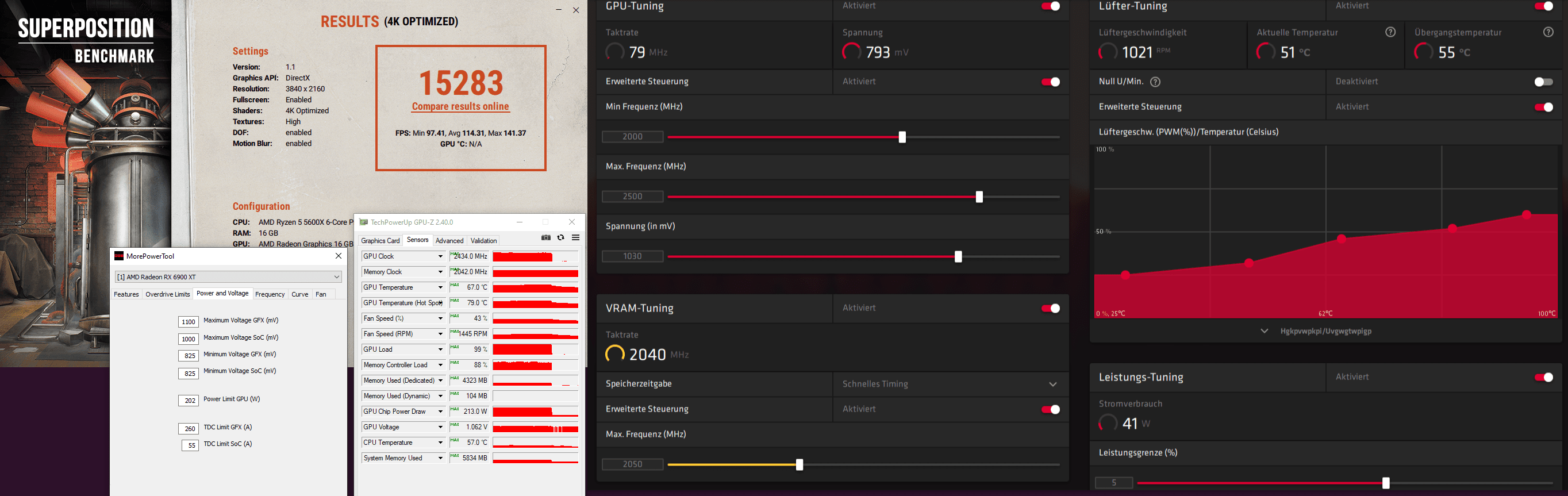1568x496 pixels.
Task: Click Maximum Voltage GFX field 1100
Action: pos(188,322)
